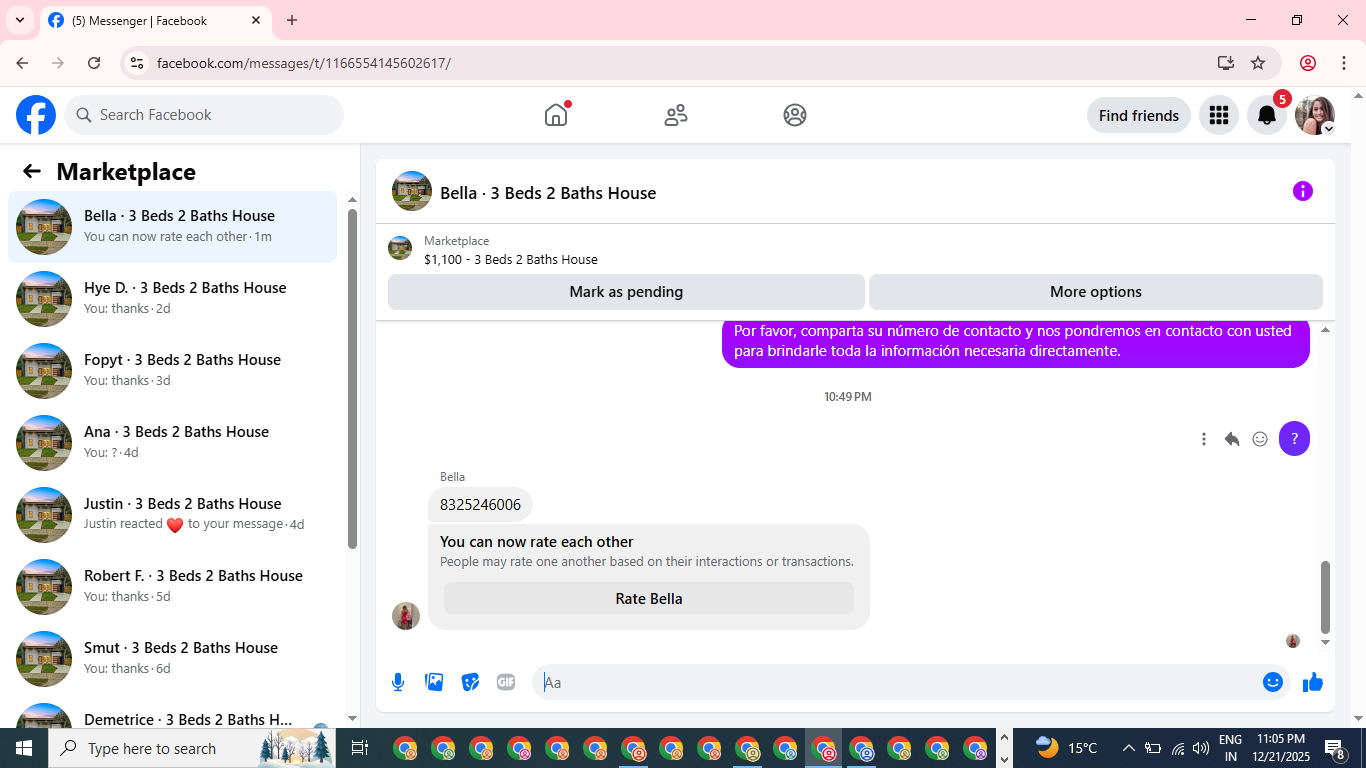Show hidden system tray icons
The height and width of the screenshot is (768, 1366).
pos(1129,748)
